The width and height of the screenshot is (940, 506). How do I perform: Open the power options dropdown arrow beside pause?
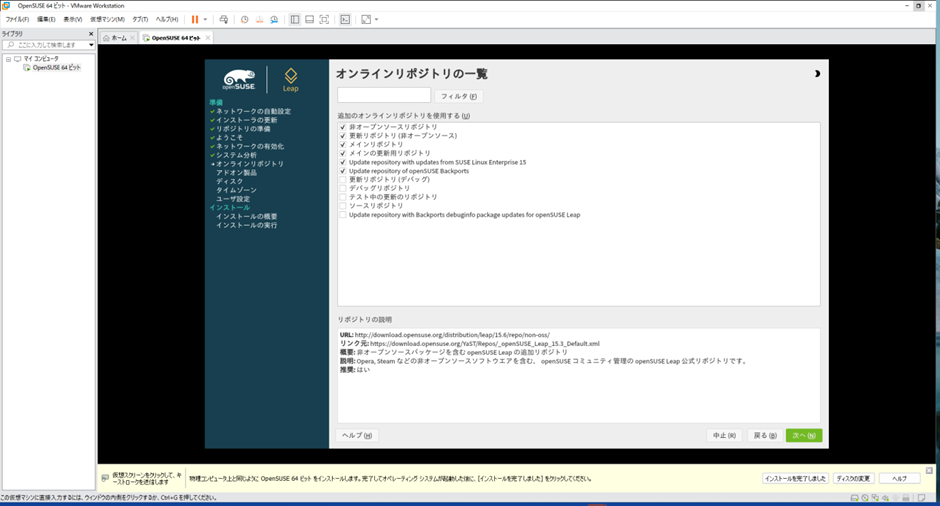point(206,19)
